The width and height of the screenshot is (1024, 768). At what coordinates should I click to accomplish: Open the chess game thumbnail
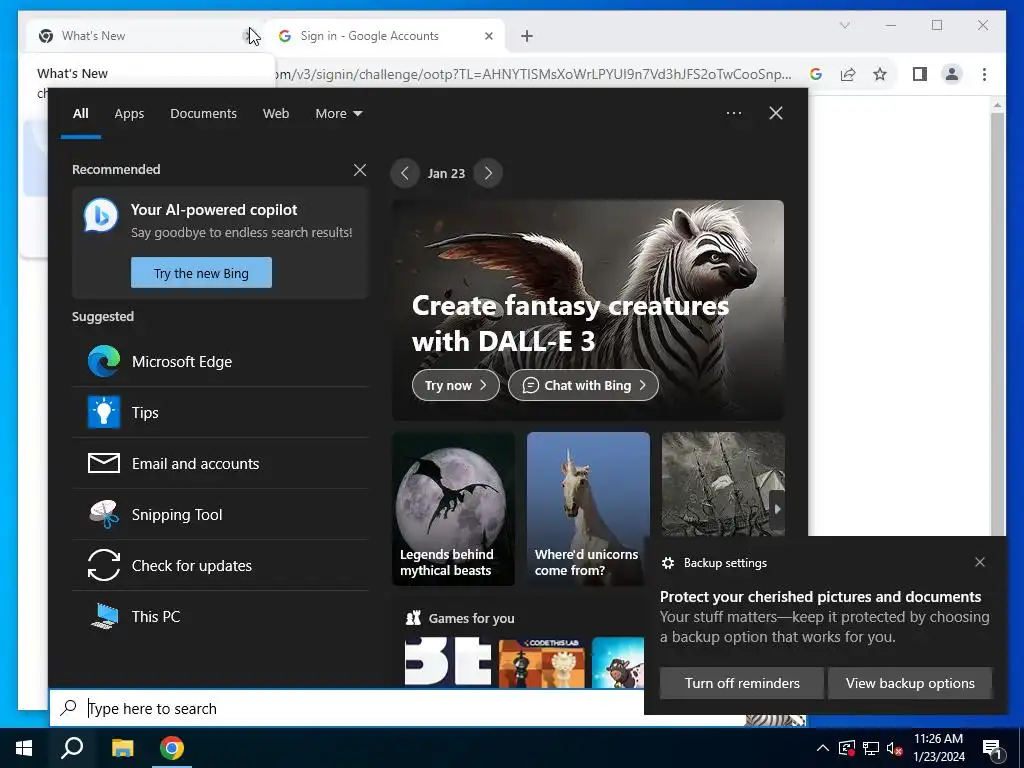point(541,663)
